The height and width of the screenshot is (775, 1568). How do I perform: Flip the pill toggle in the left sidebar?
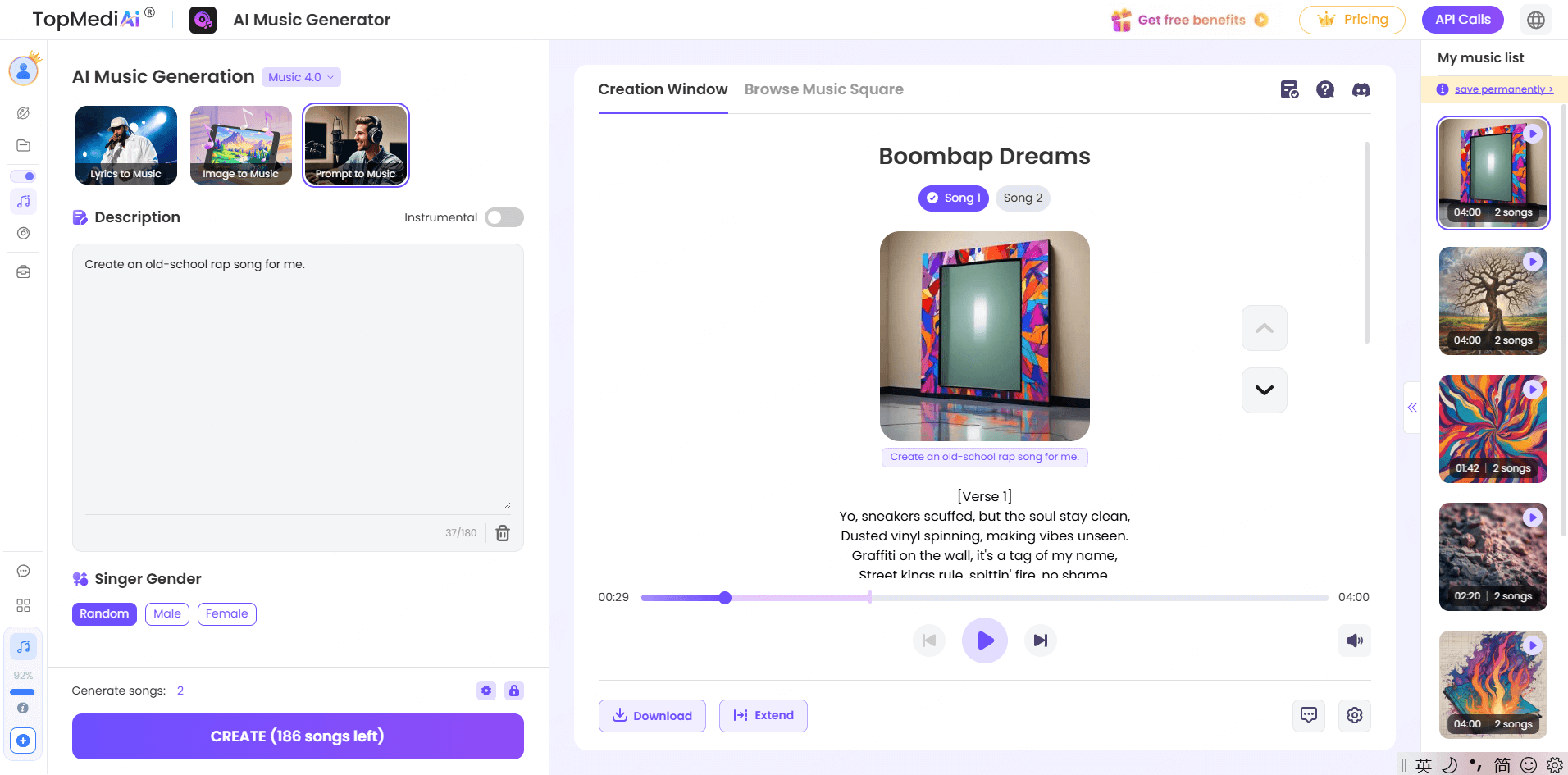[24, 176]
